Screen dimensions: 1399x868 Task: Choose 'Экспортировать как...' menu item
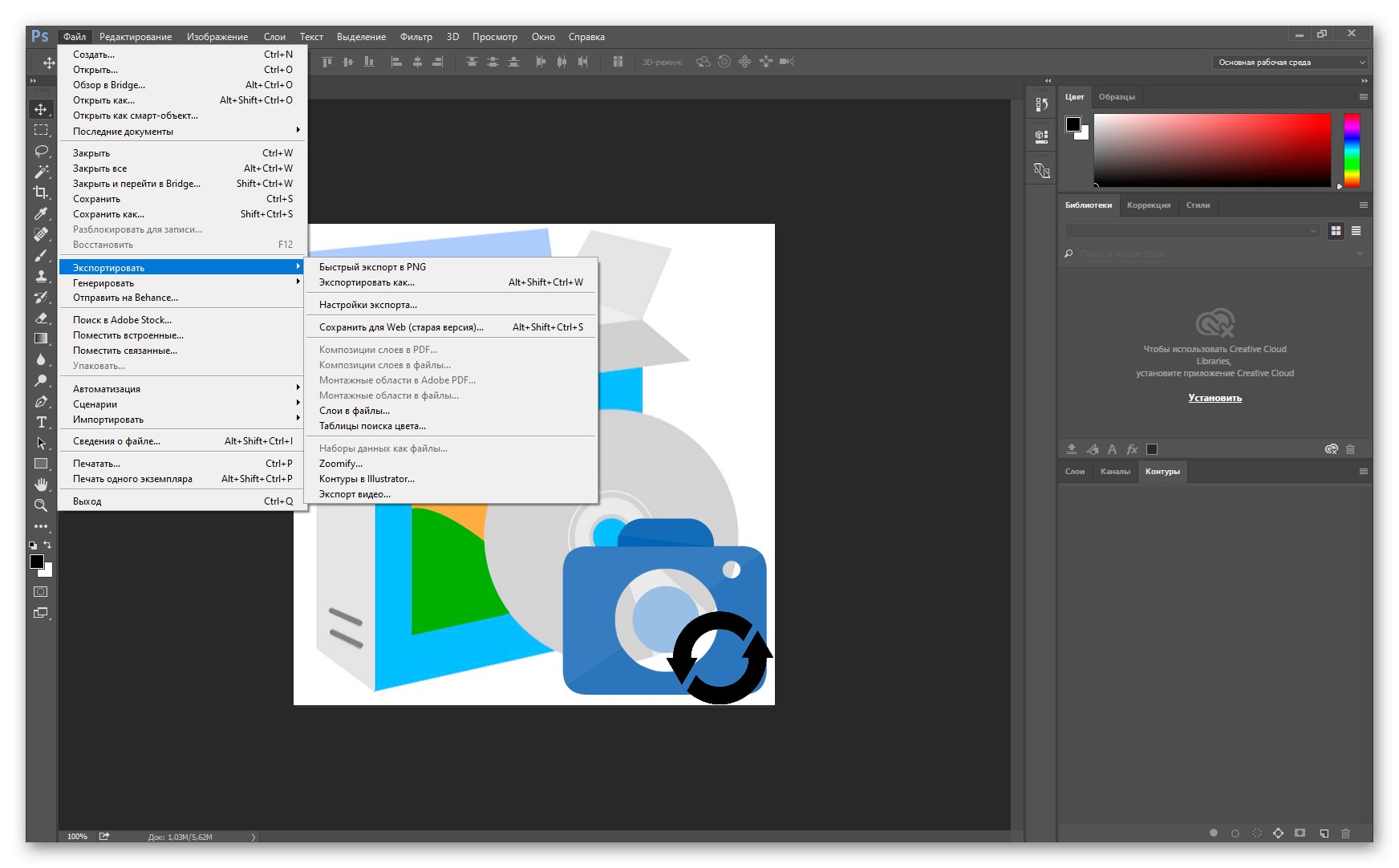(x=451, y=282)
